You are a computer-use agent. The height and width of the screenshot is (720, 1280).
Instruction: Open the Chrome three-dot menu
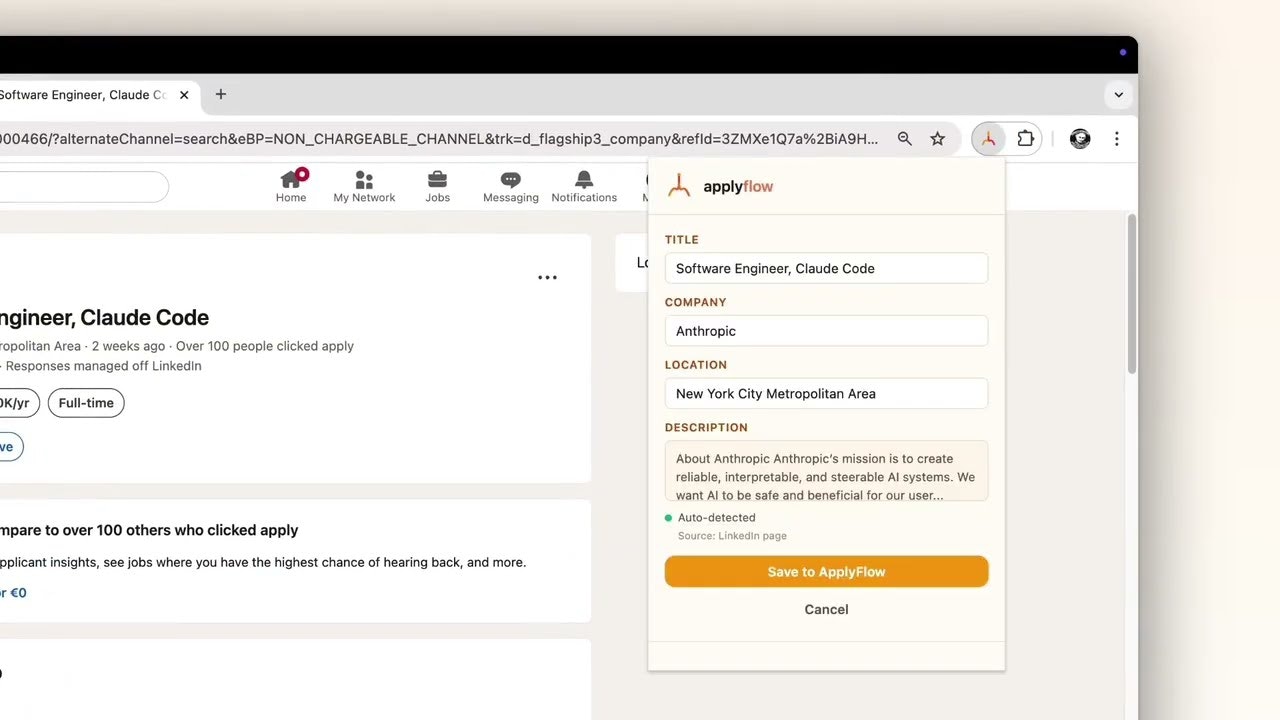1117,139
